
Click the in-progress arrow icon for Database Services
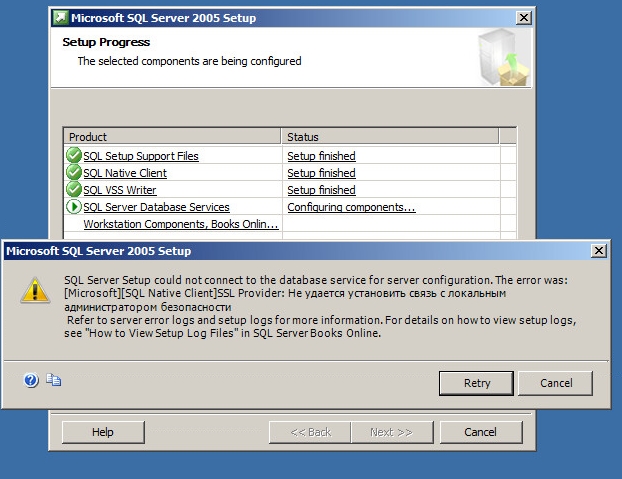[x=73, y=207]
